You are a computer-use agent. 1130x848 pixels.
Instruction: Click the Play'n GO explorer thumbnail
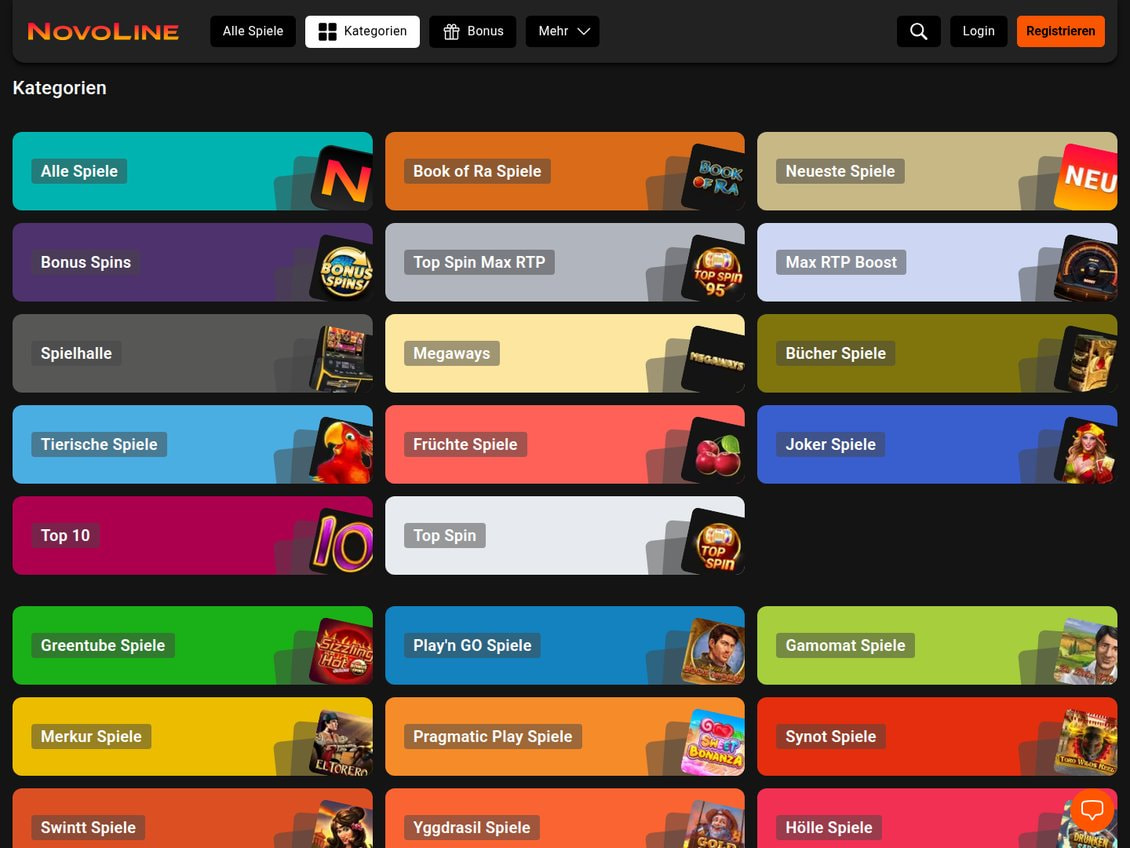(713, 651)
